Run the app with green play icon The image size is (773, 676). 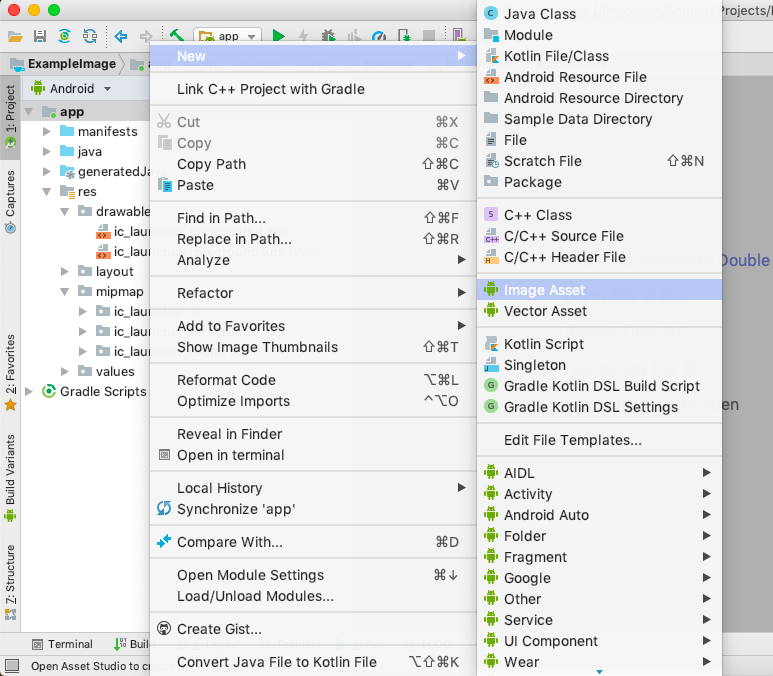point(279,36)
